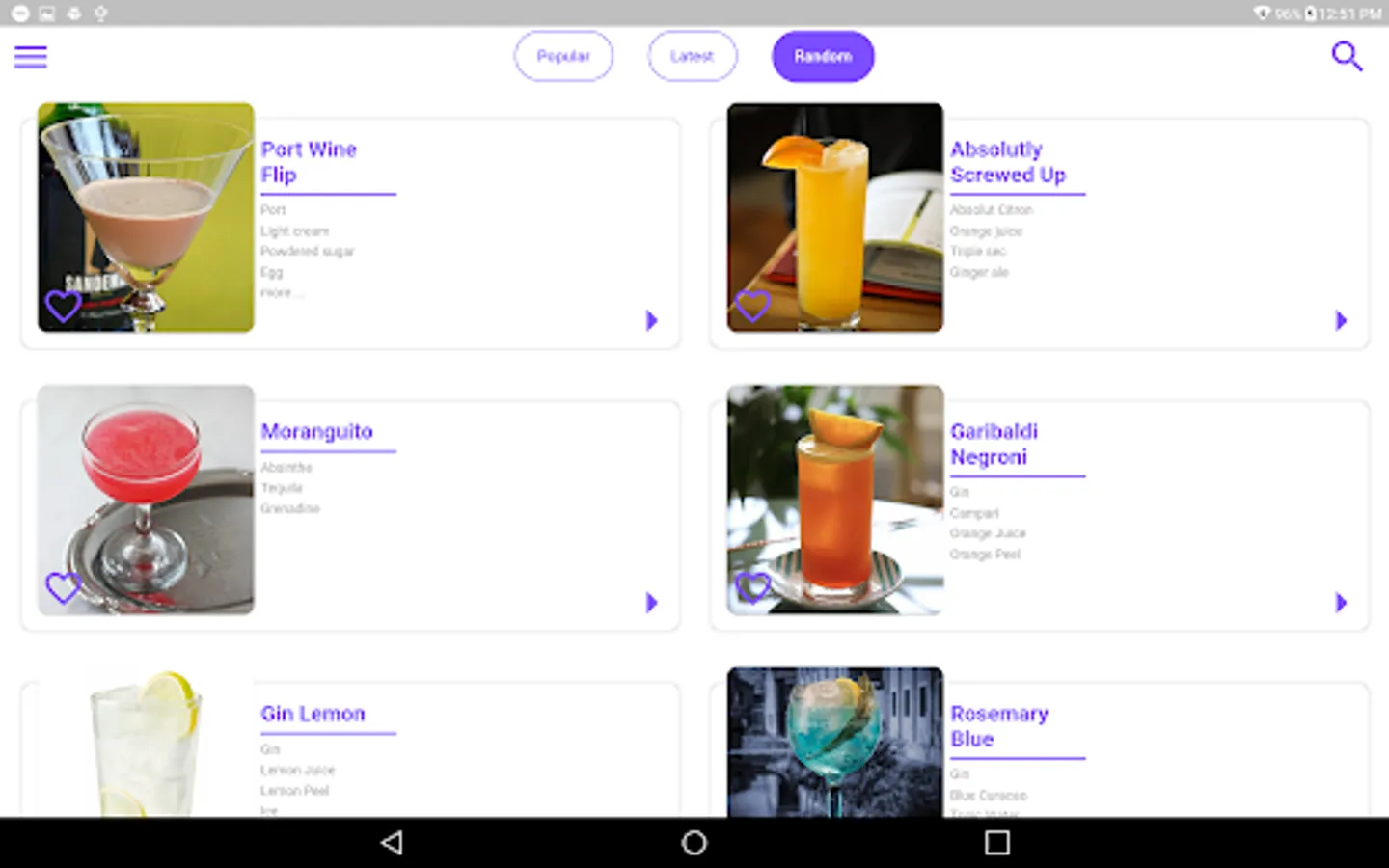This screenshot has width=1389, height=868.
Task: Click the 'Light cream' ingredient text
Action: pyautogui.click(x=294, y=231)
